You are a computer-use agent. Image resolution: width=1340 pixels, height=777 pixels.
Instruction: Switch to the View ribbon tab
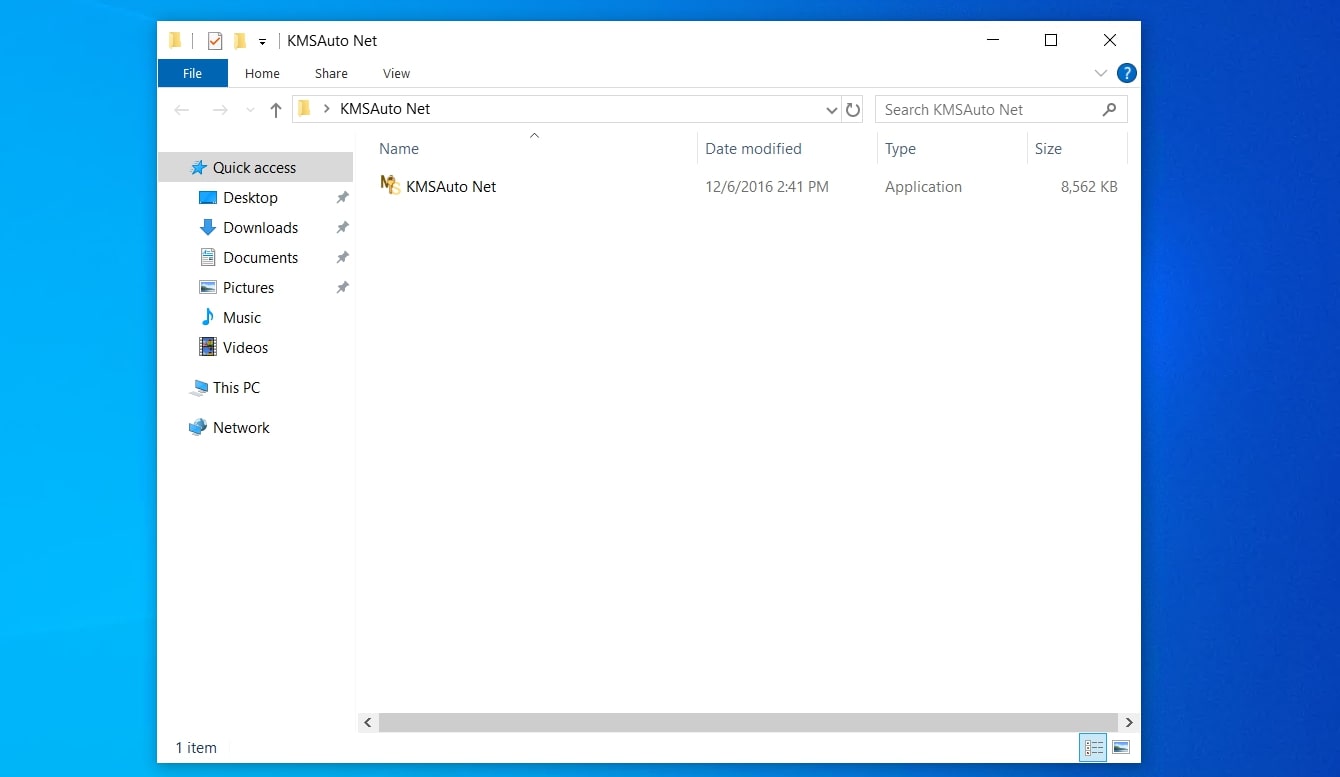(x=396, y=73)
